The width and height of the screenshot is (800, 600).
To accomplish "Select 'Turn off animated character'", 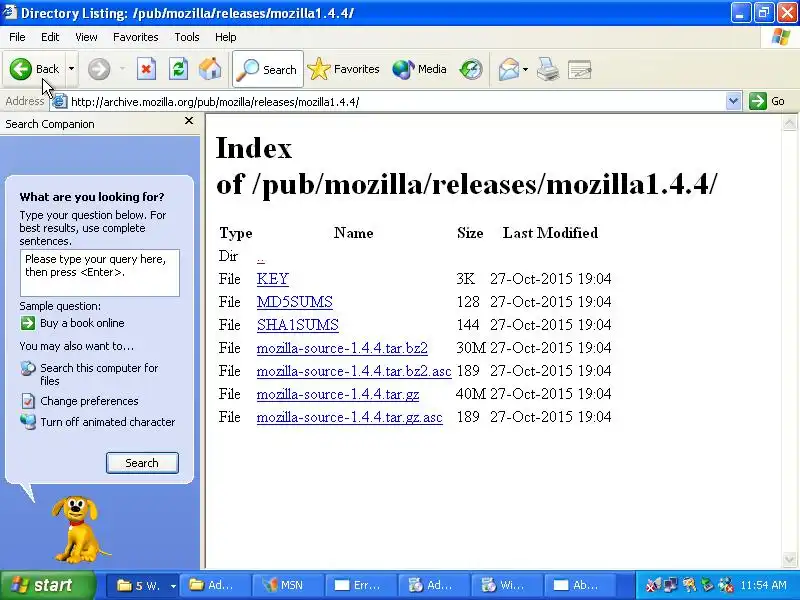I will [x=108, y=422].
